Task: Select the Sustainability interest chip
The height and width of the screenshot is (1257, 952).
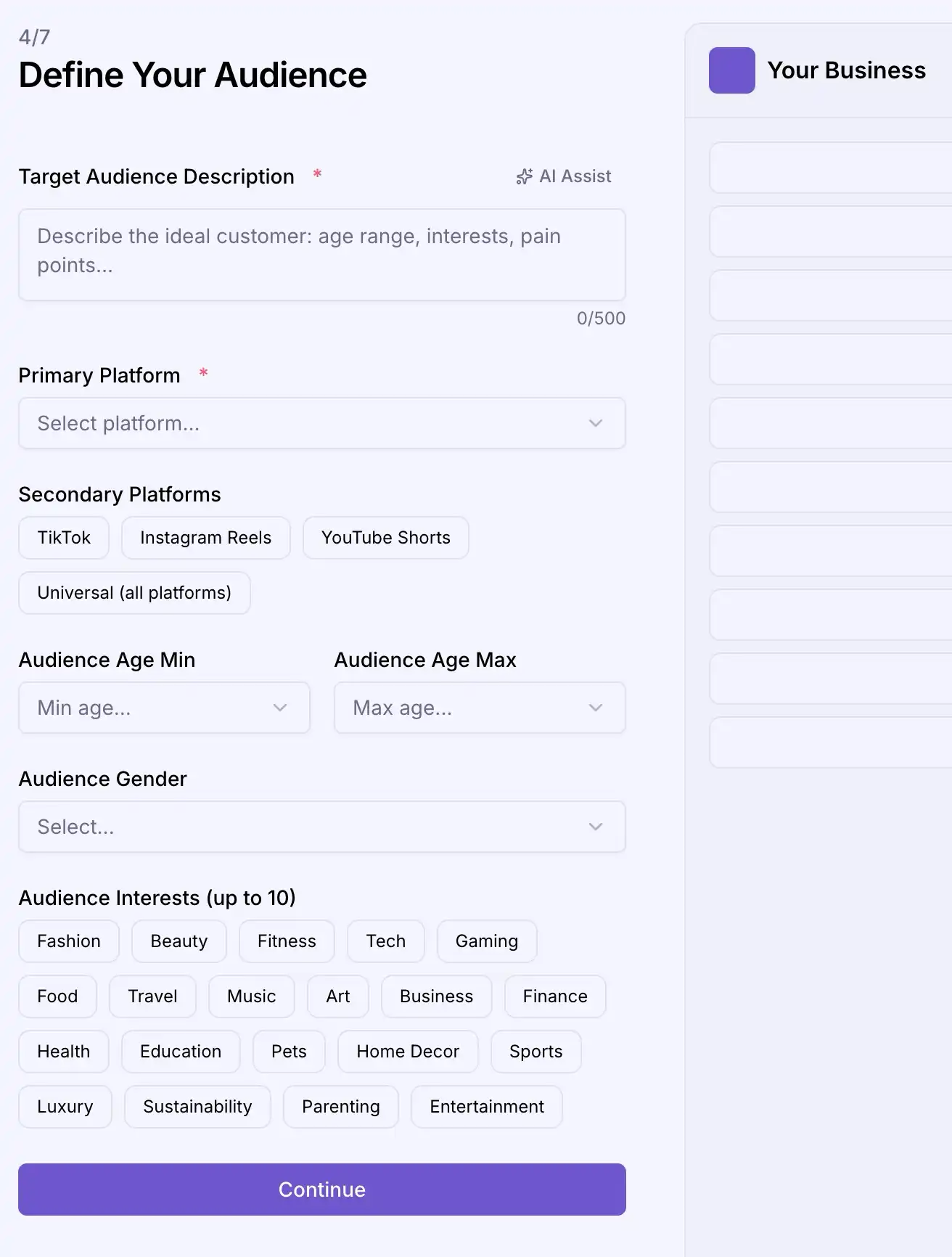Action: pyautogui.click(x=197, y=1107)
